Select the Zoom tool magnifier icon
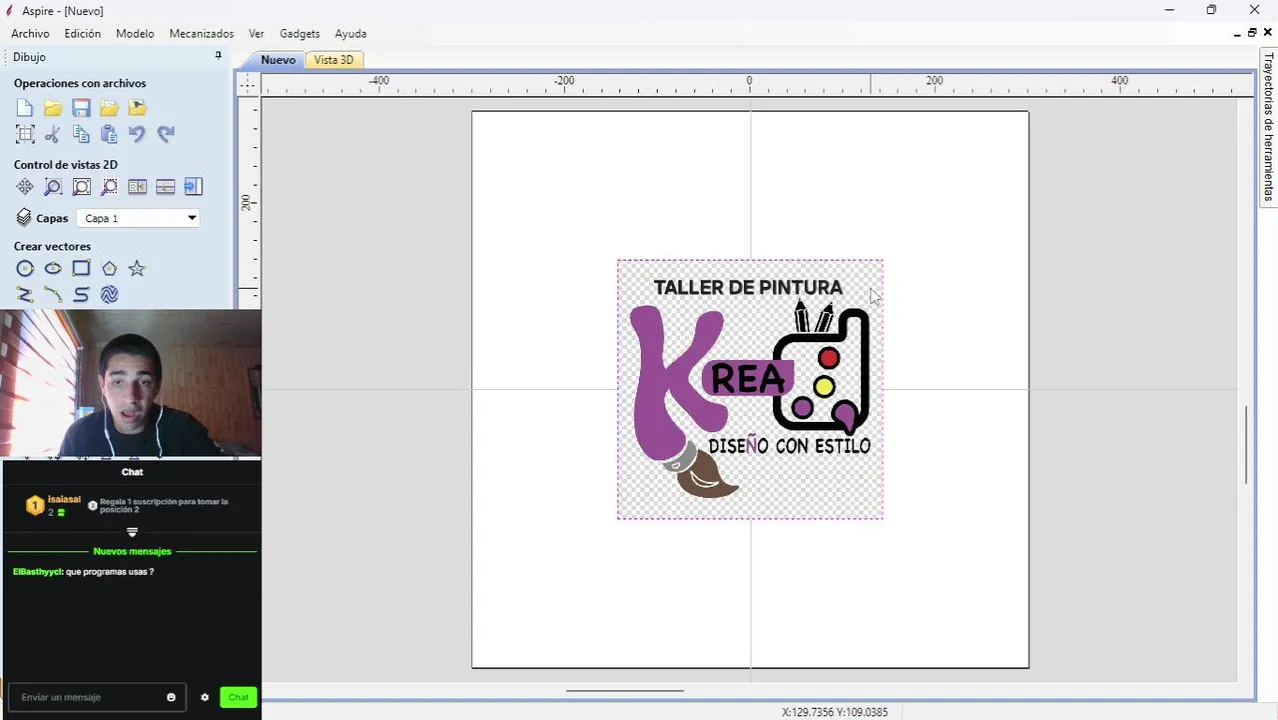Screen dimensions: 1278x720 (x=53, y=187)
